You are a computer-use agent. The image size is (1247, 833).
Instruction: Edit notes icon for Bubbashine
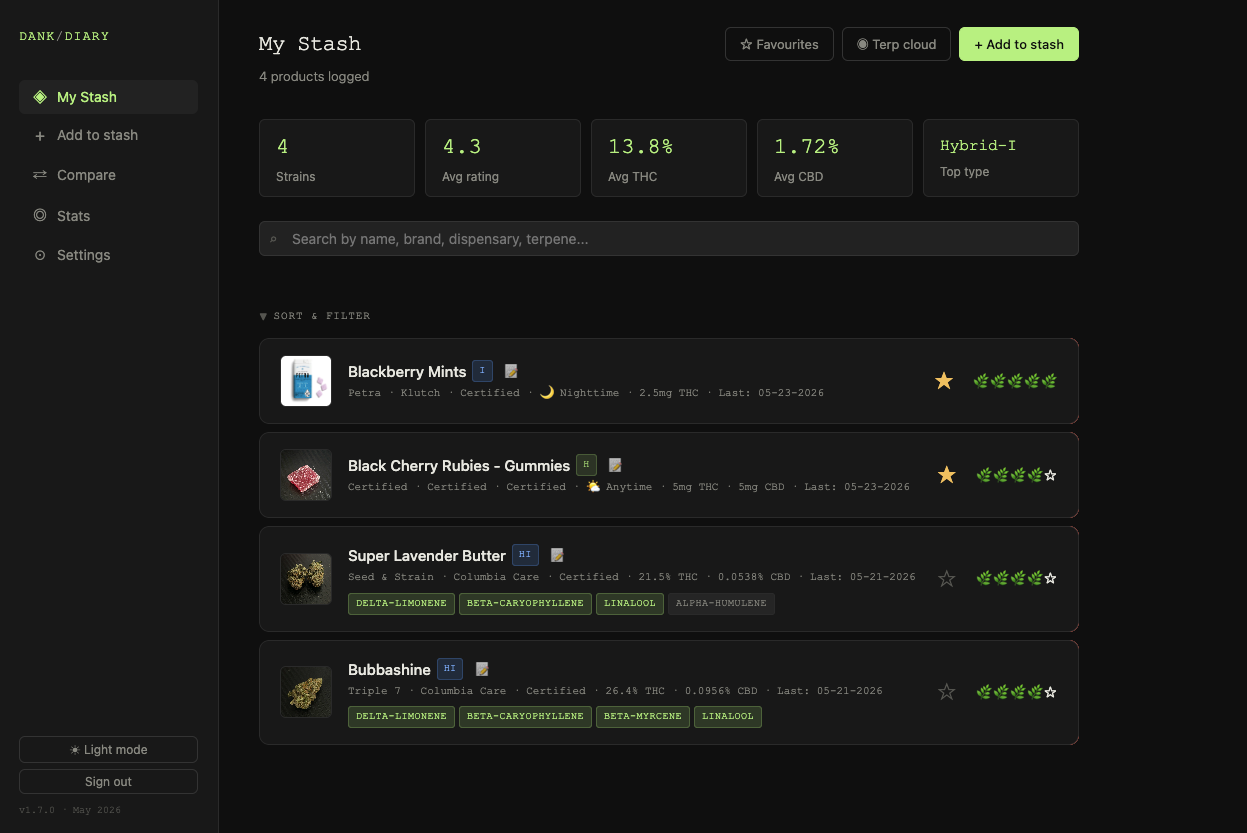[x=482, y=669]
